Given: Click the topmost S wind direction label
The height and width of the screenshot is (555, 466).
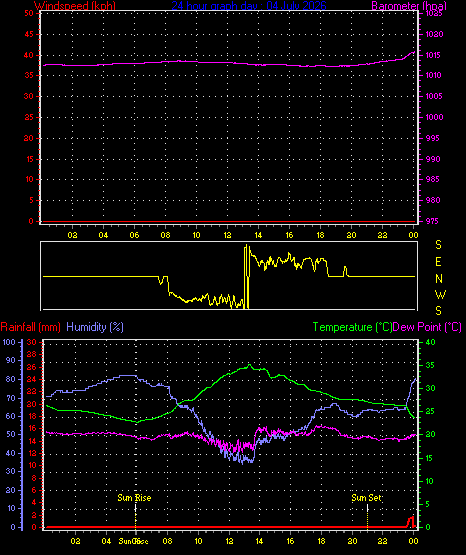Looking at the screenshot, I should (438, 245).
